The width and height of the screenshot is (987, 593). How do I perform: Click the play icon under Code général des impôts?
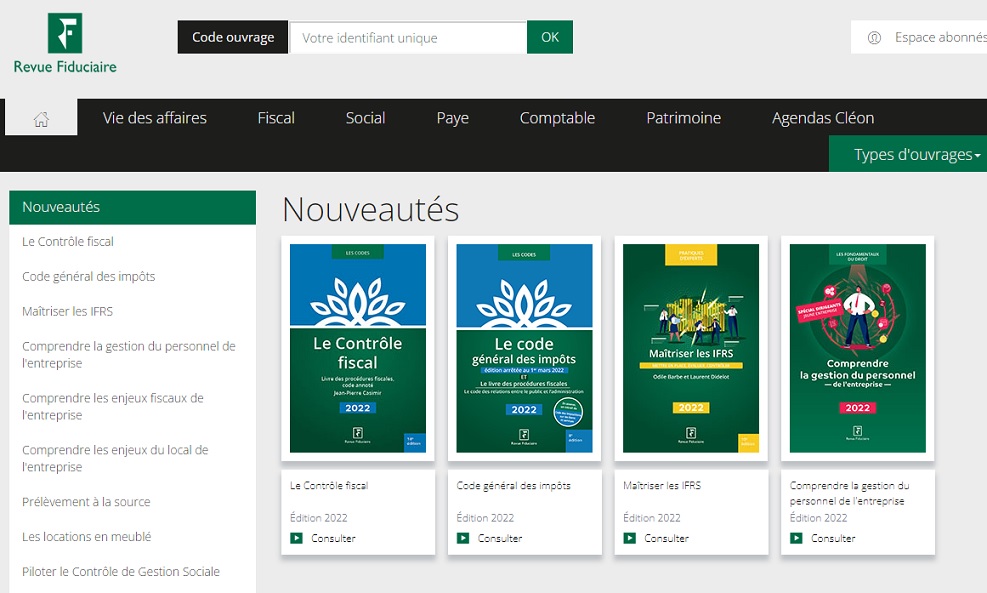tap(463, 538)
